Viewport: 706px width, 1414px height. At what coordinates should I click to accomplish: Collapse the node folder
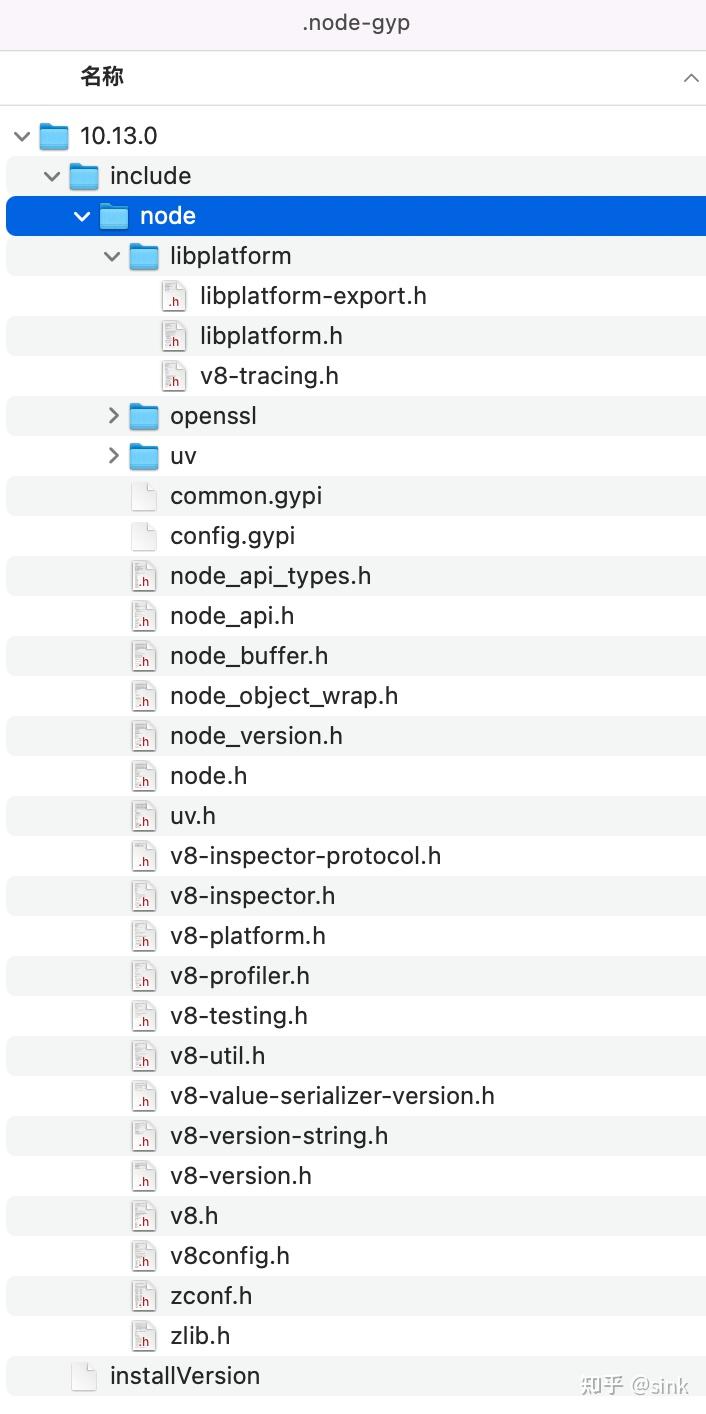tap(81, 216)
